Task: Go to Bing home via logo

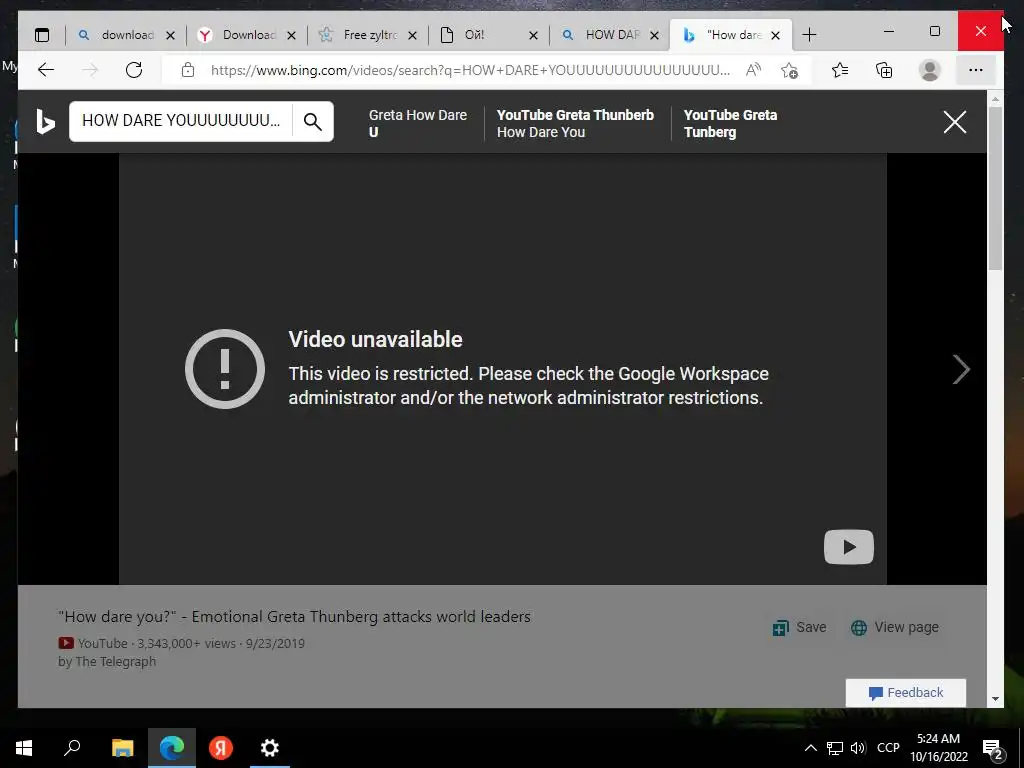Action: tap(44, 121)
